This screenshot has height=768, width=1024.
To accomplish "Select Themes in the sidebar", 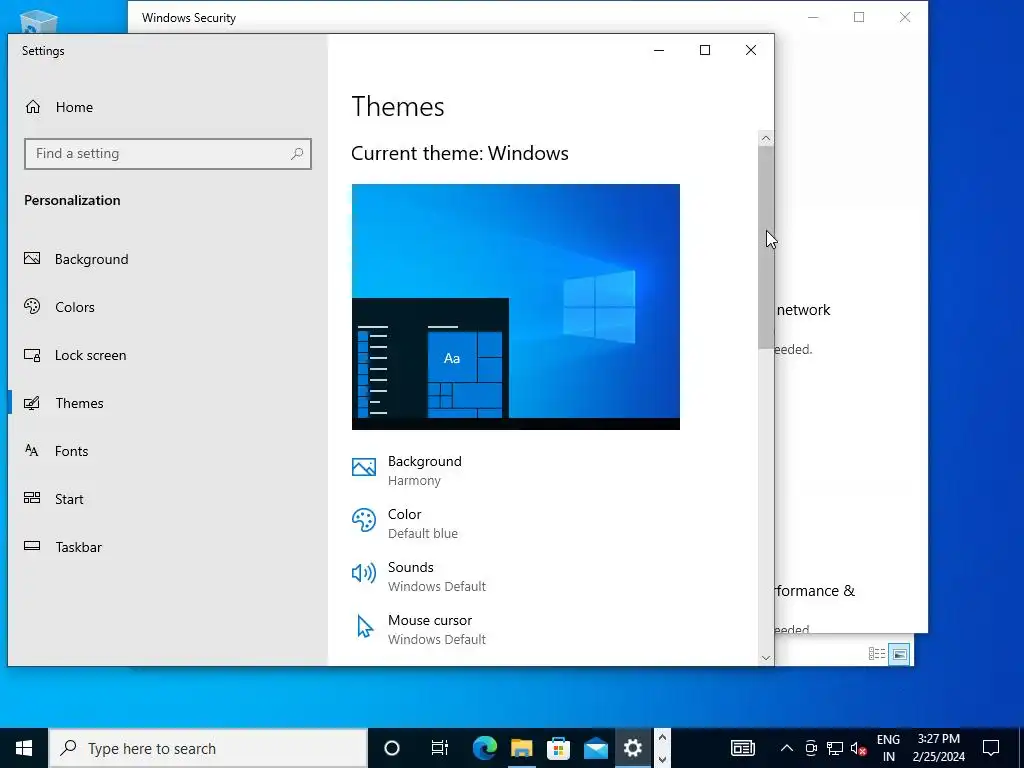I will coord(64,403).
